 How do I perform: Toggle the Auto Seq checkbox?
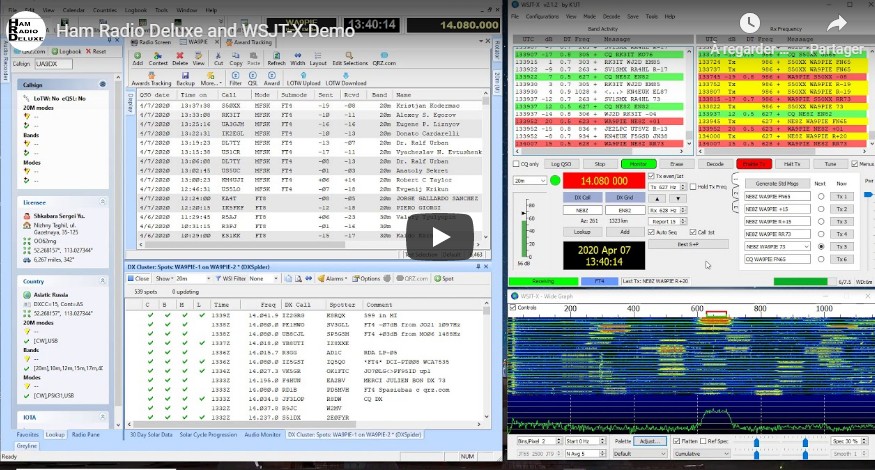tap(651, 232)
